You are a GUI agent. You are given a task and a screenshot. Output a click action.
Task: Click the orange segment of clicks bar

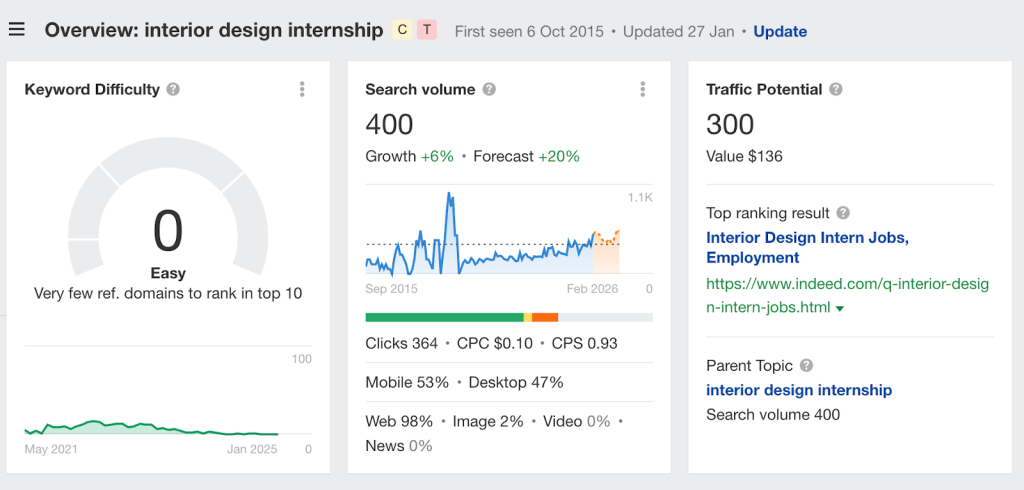545,317
